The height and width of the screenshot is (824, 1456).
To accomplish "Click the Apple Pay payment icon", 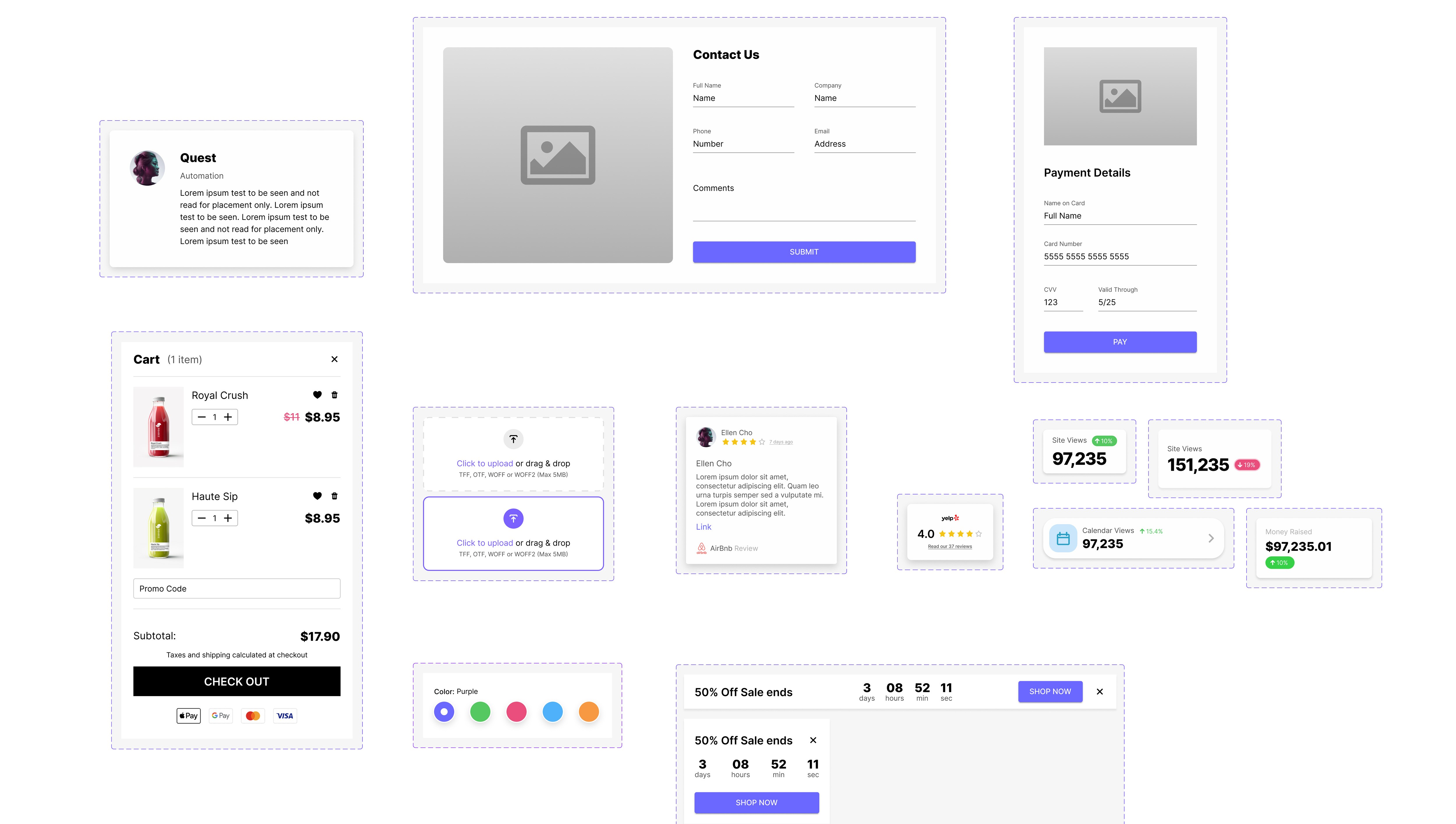I will point(188,716).
